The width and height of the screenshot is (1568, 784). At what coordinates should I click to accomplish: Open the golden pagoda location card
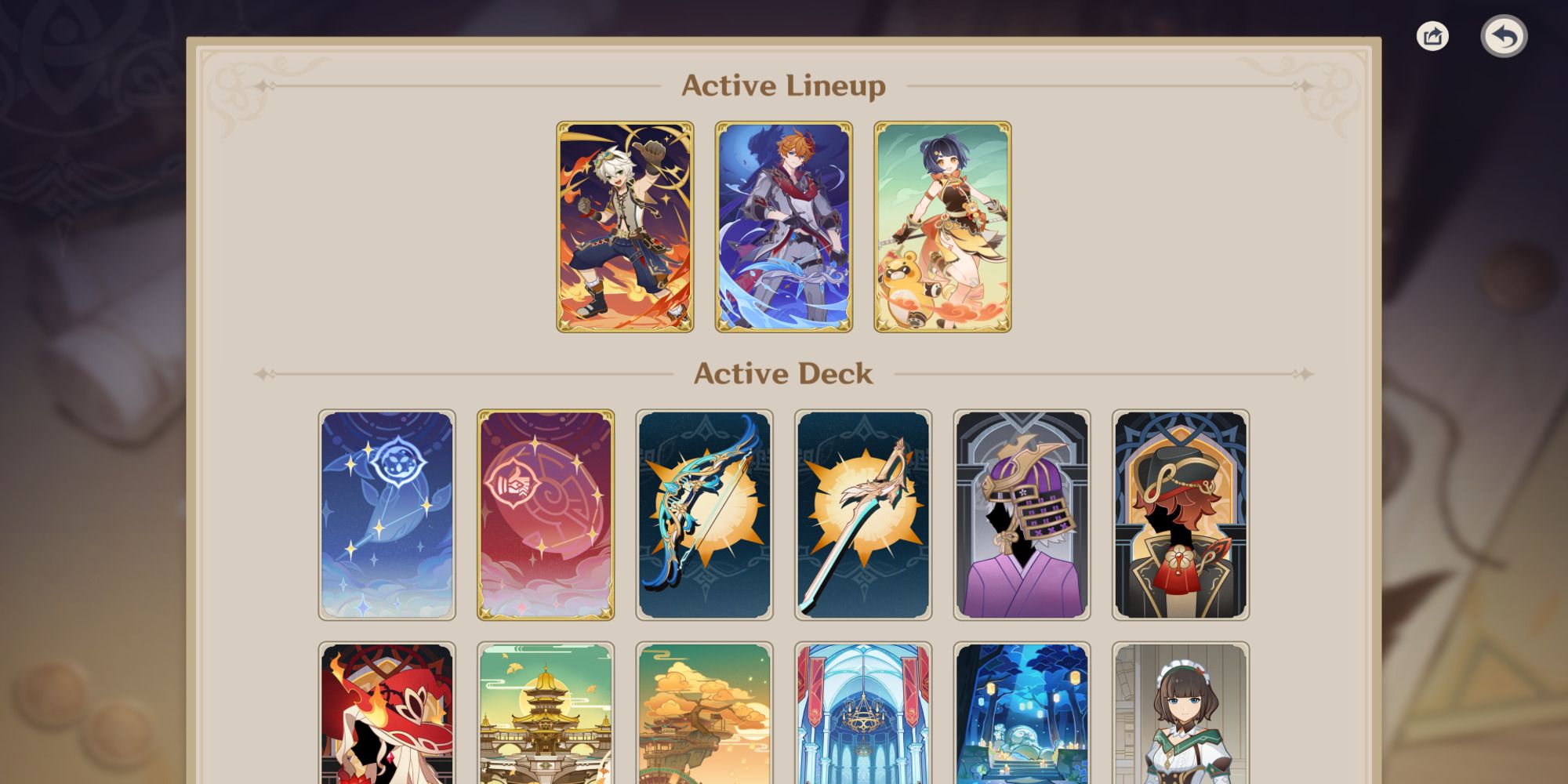[546, 713]
